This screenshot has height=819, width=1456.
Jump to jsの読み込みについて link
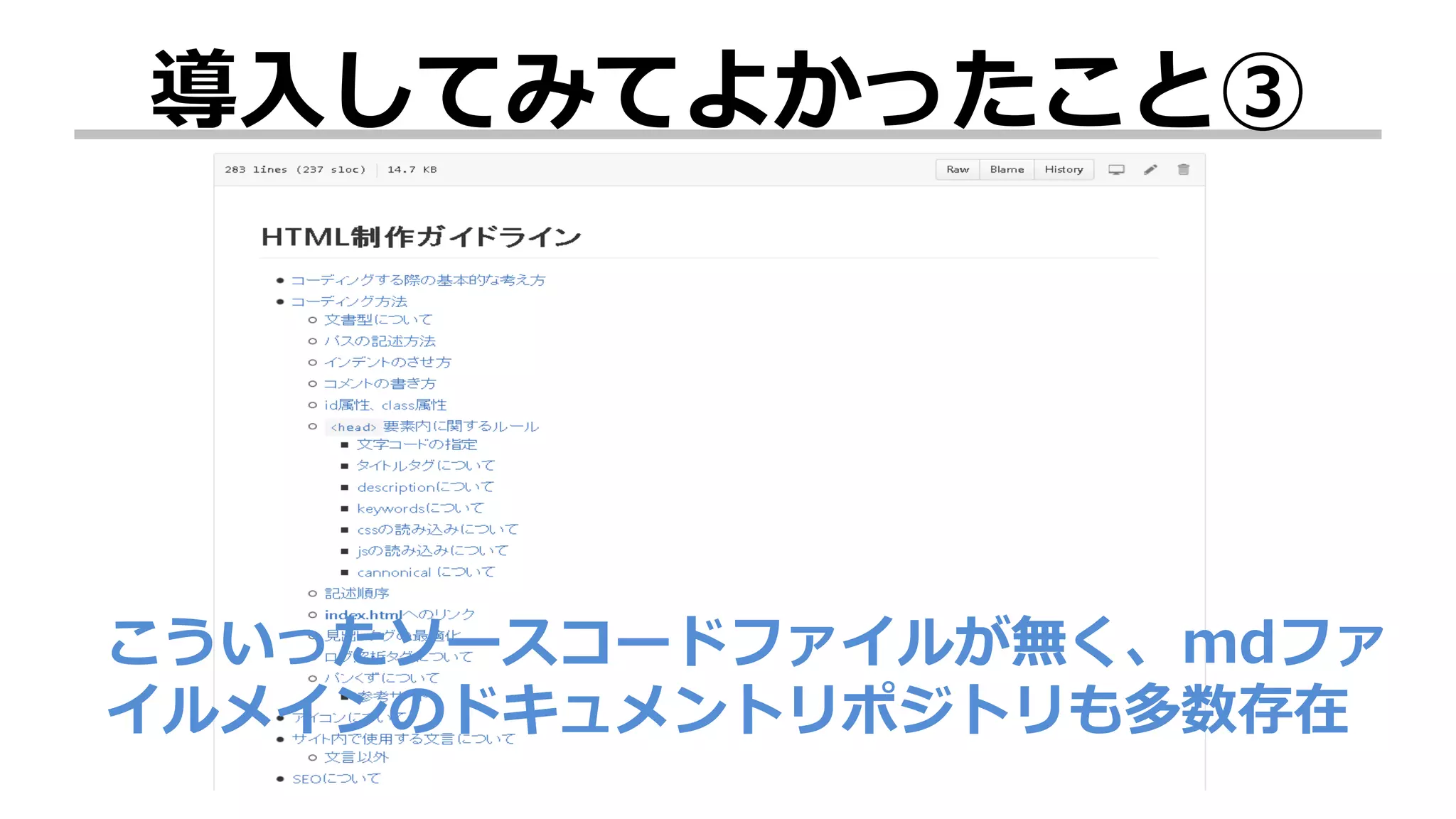point(432,551)
